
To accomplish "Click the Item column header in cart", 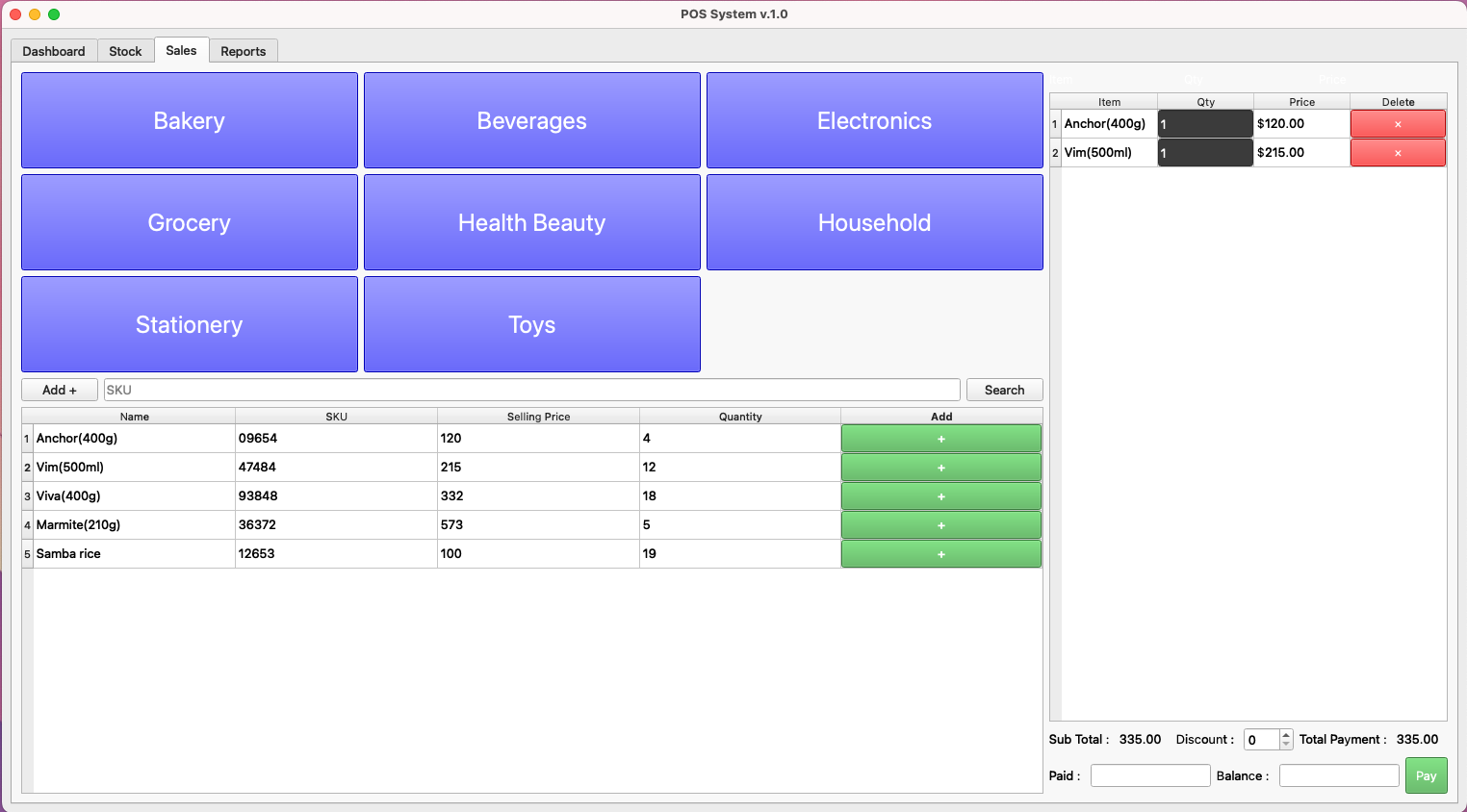I will (x=1110, y=102).
